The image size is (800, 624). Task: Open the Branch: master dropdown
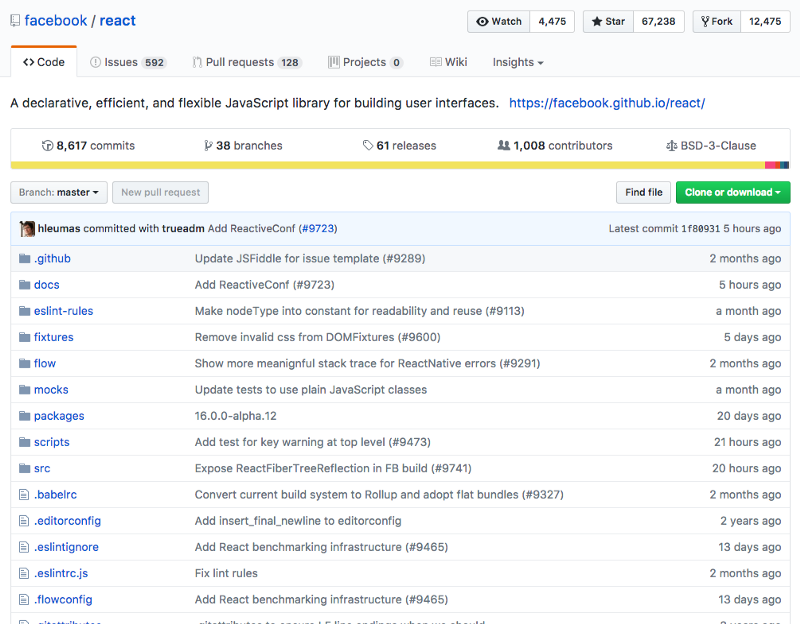[59, 192]
